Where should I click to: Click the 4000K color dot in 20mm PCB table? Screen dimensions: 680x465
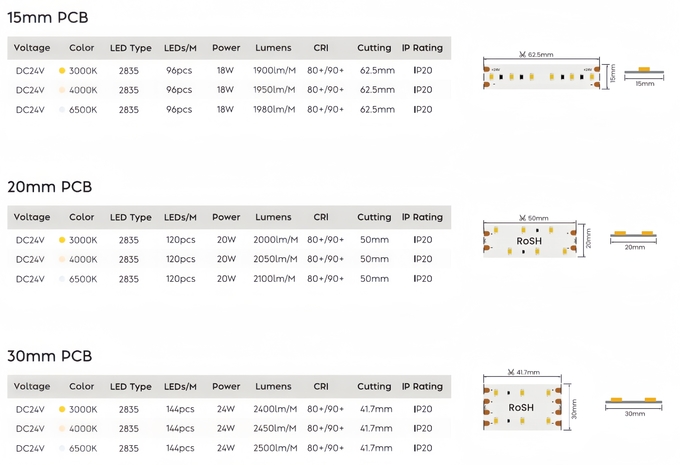[62, 259]
